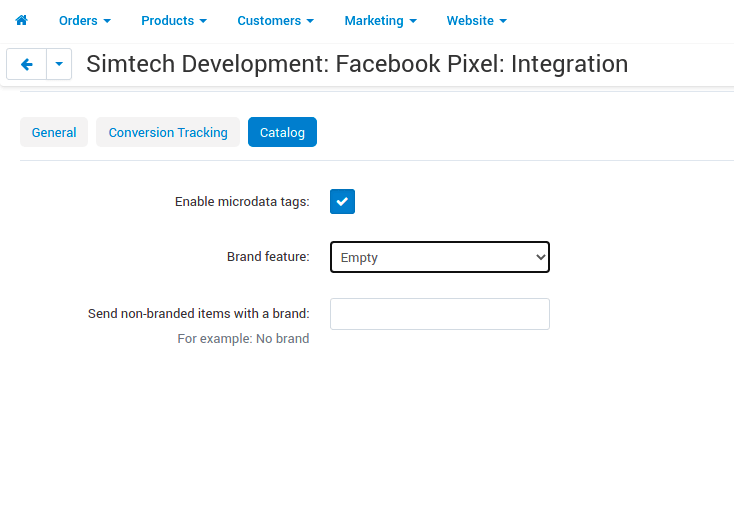Expand the Website menu
Viewport: 734px width, 524px height.
click(476, 20)
